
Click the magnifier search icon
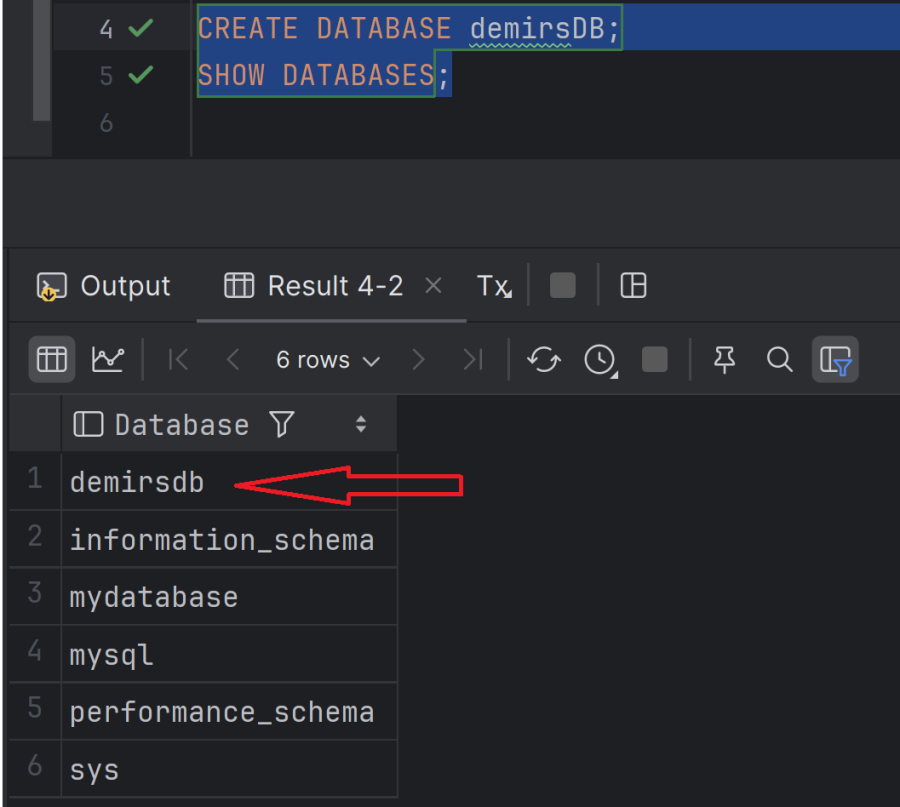779,360
